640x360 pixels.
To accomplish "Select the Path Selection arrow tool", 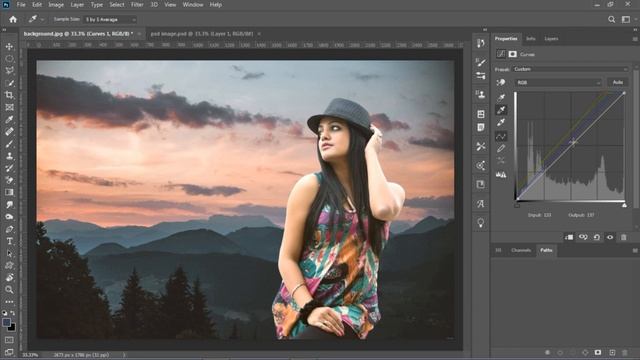I will click(9, 253).
